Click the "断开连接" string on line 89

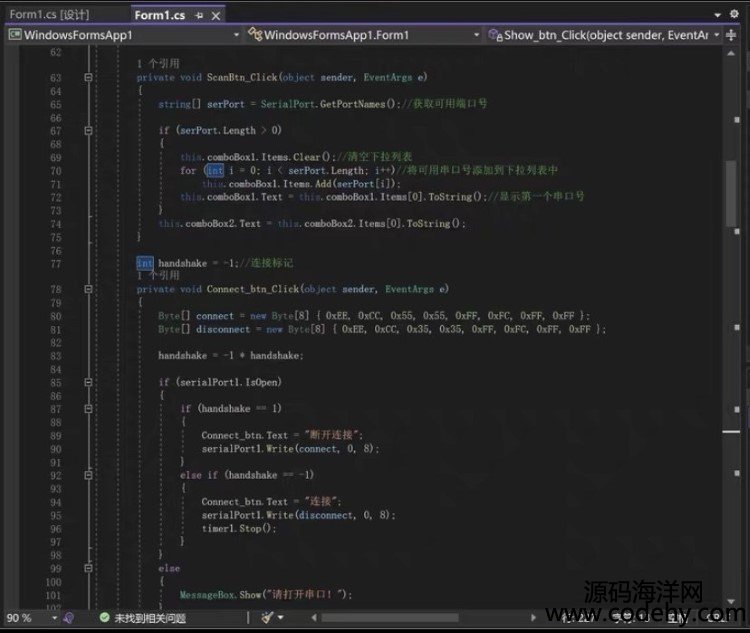[x=331, y=435]
